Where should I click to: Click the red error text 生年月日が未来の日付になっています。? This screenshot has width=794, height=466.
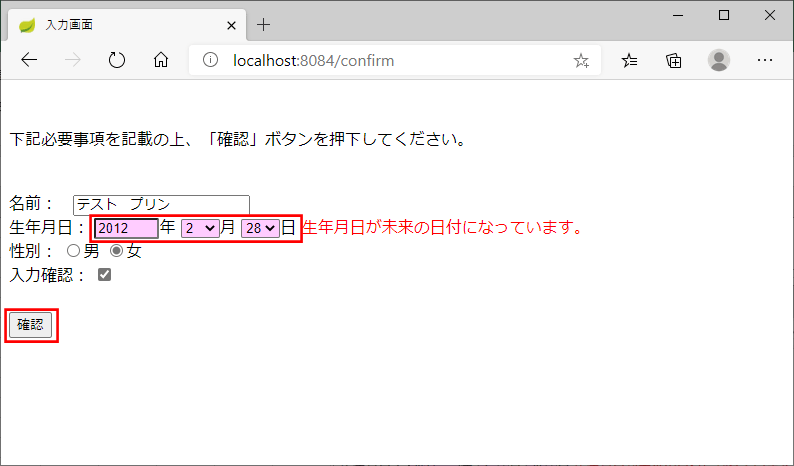click(x=444, y=227)
